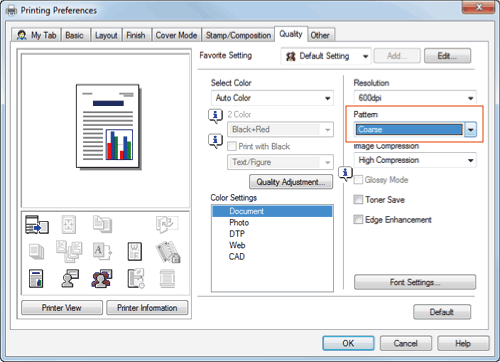The height and width of the screenshot is (362, 500).
Task: Click the grayed overlapping duplicate pages icon
Action: (102, 224)
